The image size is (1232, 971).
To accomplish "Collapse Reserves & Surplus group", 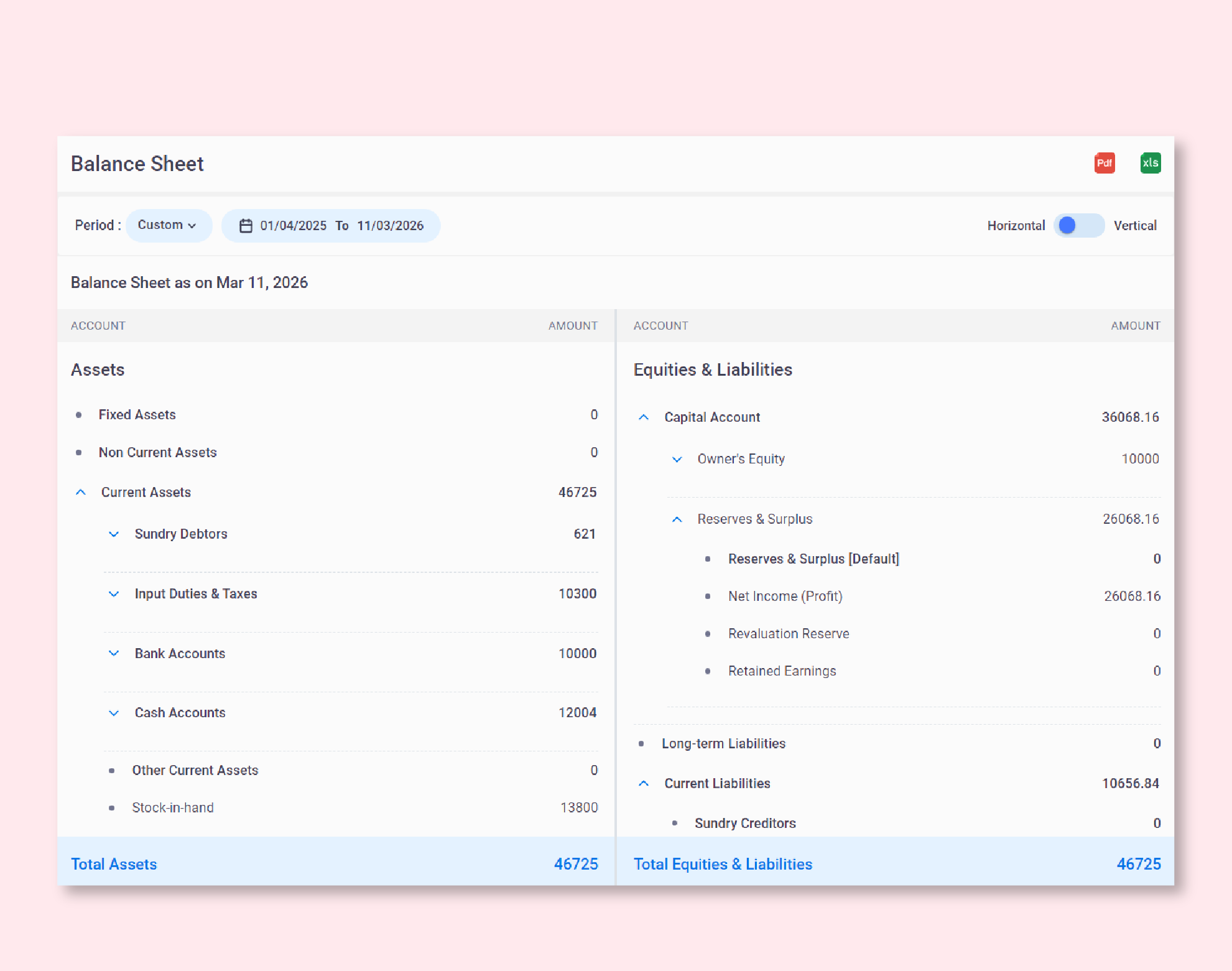I will (x=677, y=519).
